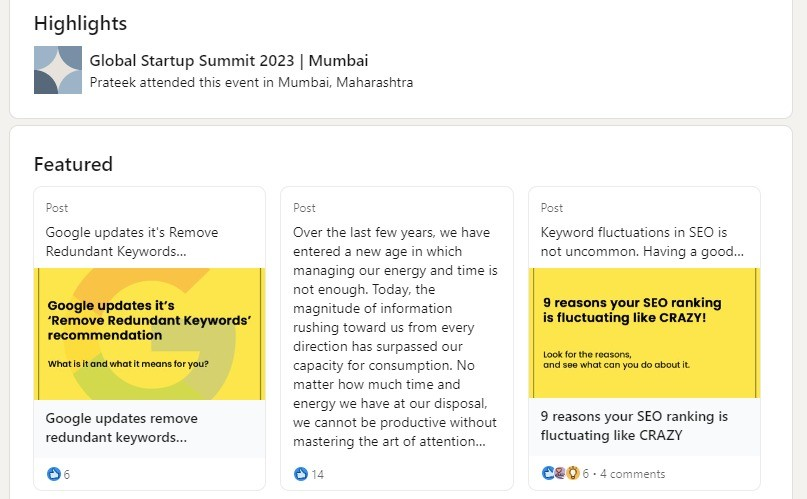Image resolution: width=807 pixels, height=499 pixels.
Task: Click the 'Google updates remove redundant keywords...' caption title
Action: pos(122,427)
